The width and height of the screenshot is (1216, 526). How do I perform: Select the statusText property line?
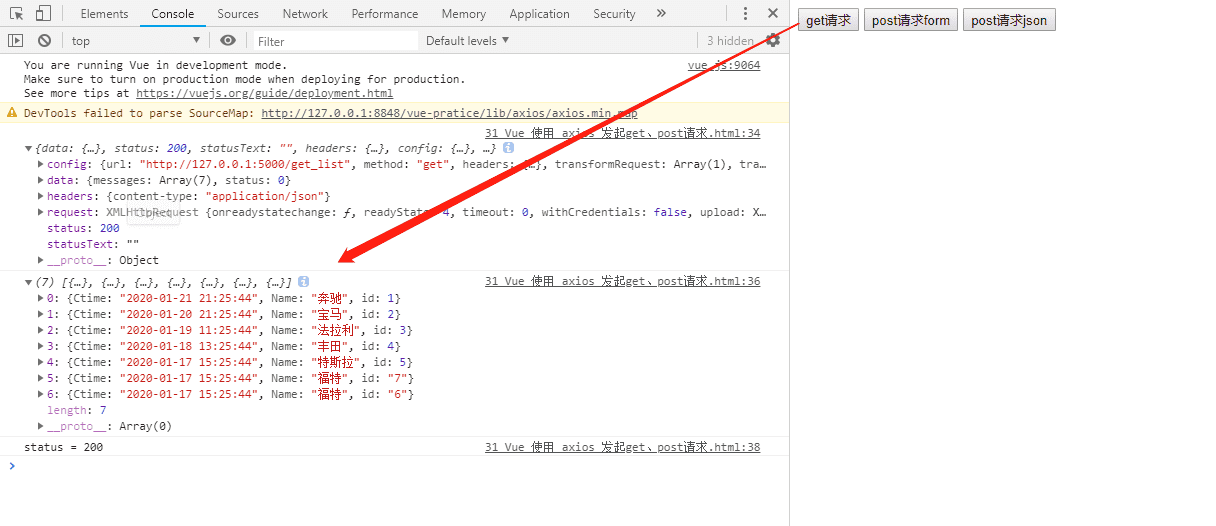93,244
